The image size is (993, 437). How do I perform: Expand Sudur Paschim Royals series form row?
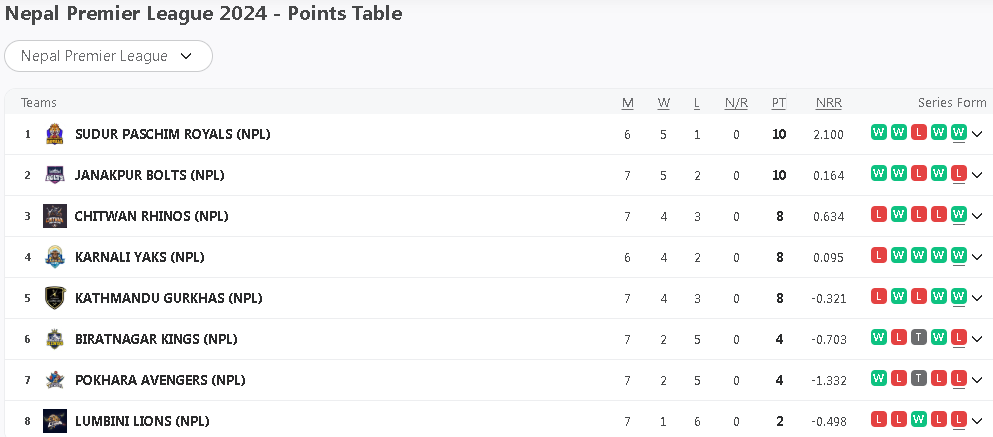[977, 134]
